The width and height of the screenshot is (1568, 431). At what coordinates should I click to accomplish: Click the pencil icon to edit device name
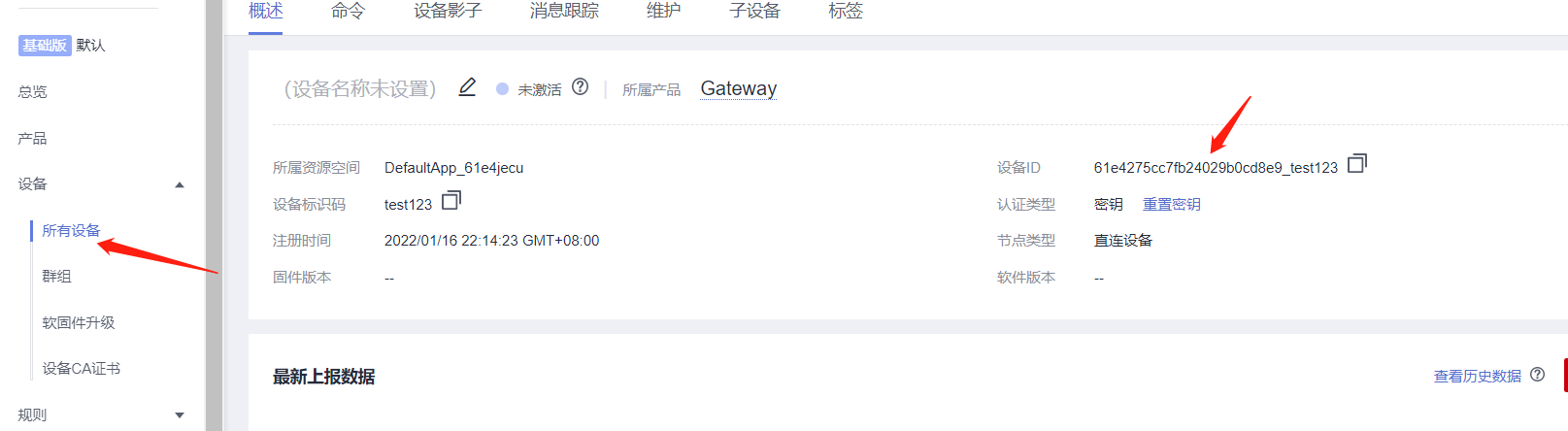click(467, 87)
